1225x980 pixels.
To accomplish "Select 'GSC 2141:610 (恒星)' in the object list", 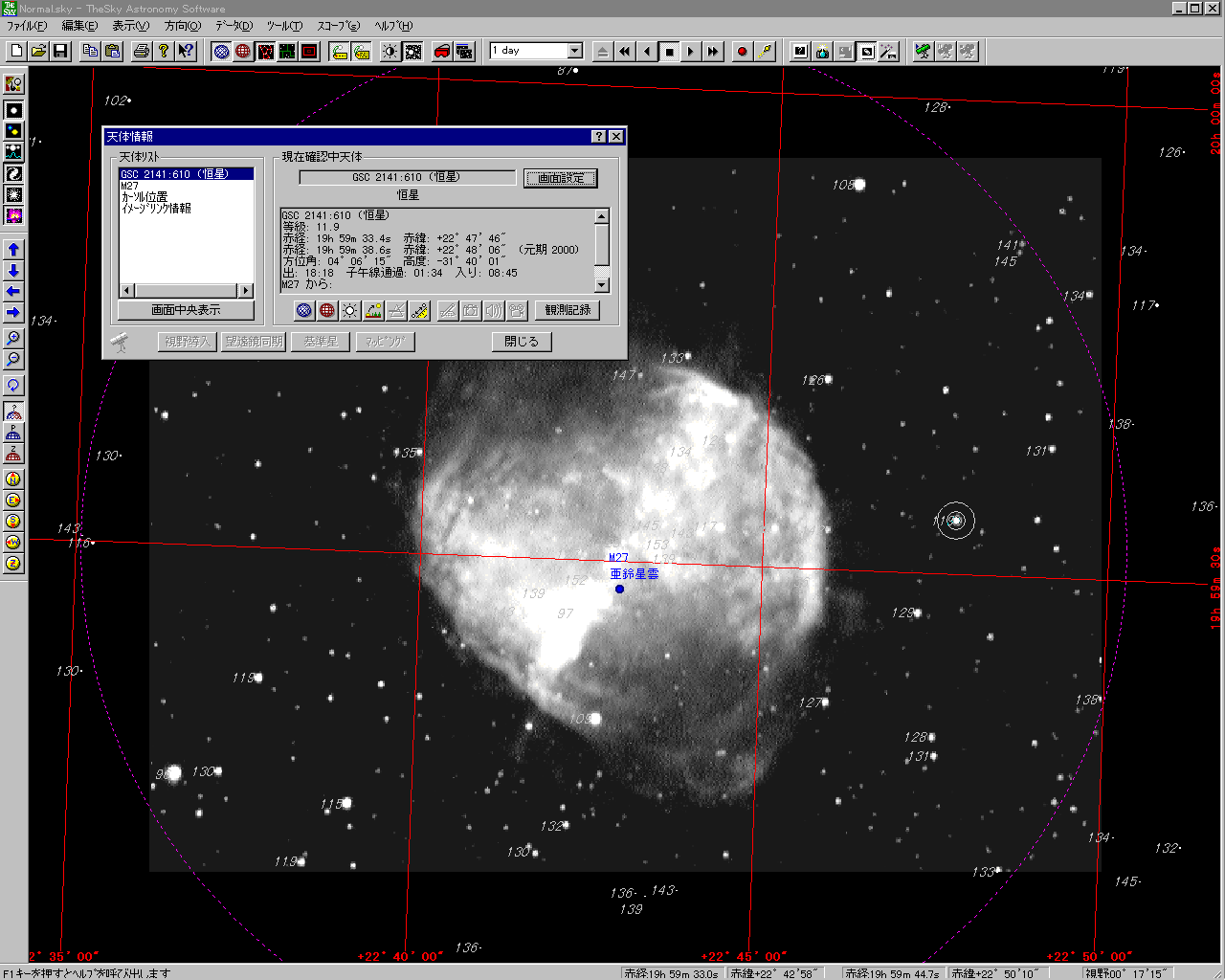I will (x=187, y=174).
